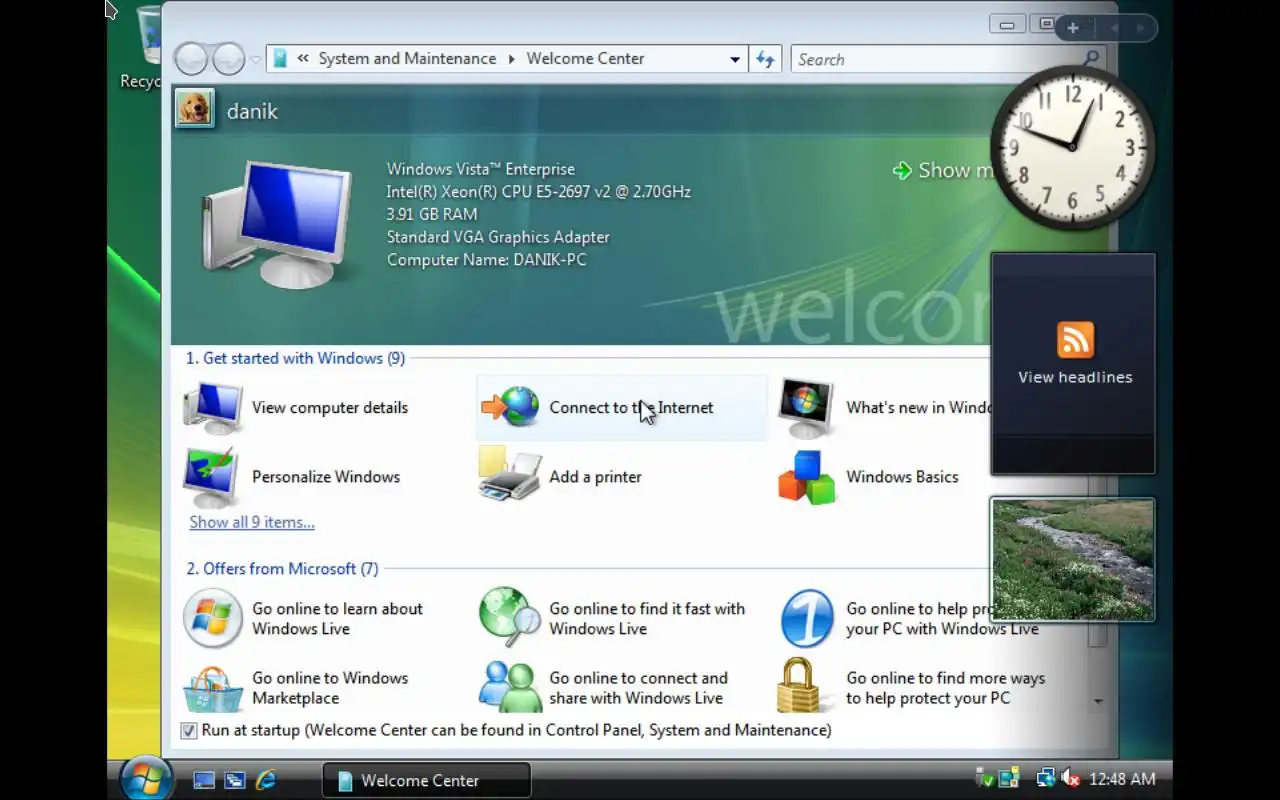Click the Show more details link

coord(943,171)
